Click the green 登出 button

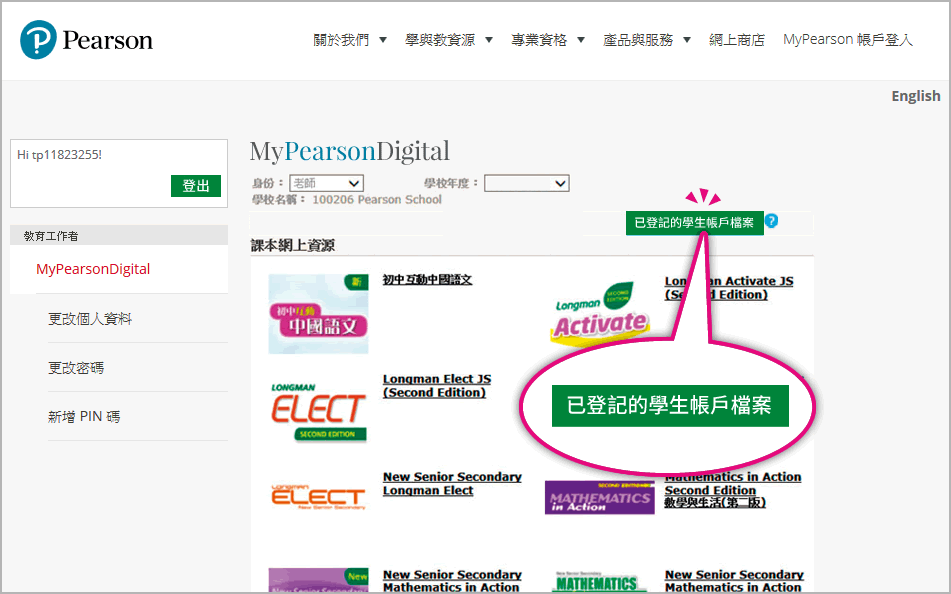(195, 186)
